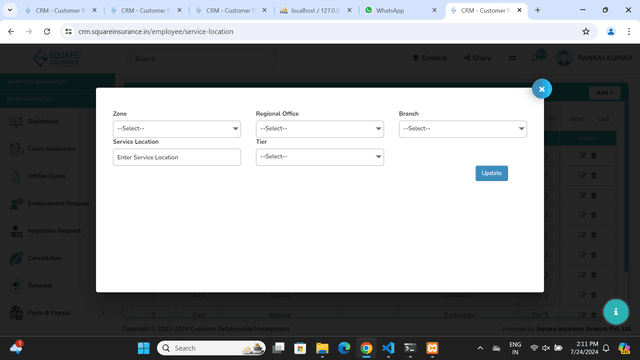Open Microsoft Edge from taskbar
The width and height of the screenshot is (640, 360).
coord(344,348)
